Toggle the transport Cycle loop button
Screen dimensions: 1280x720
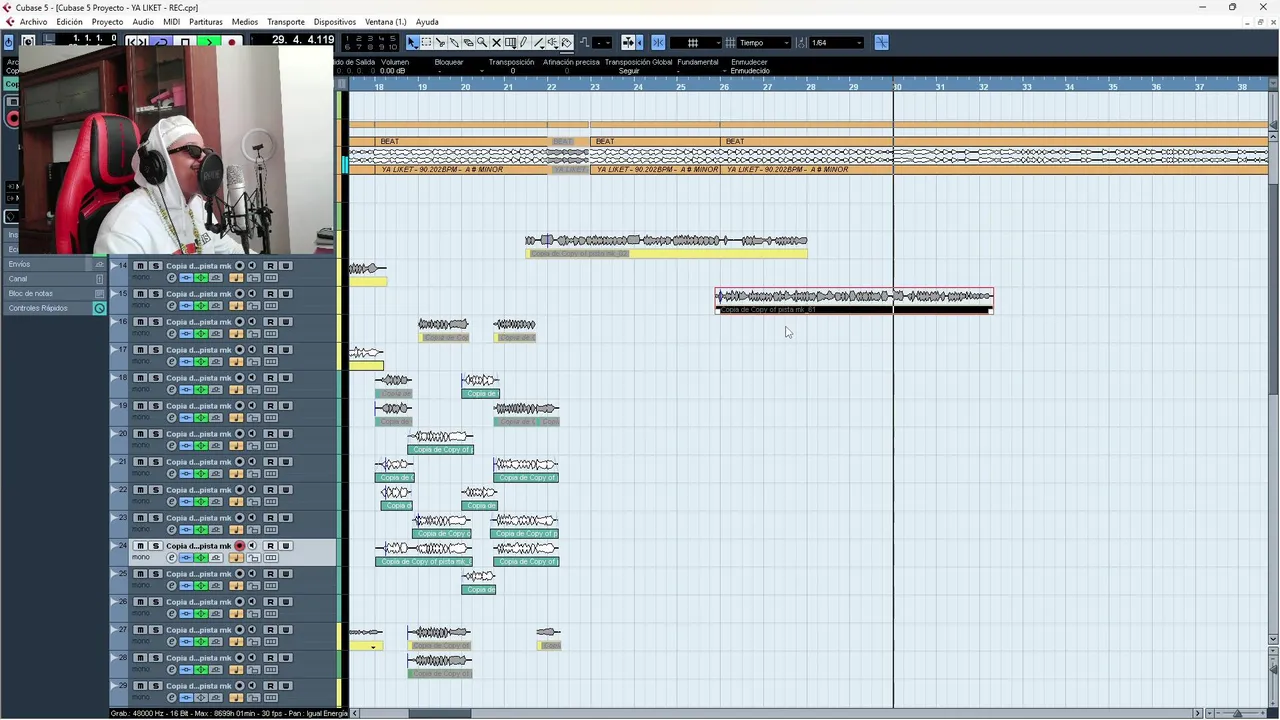(161, 42)
